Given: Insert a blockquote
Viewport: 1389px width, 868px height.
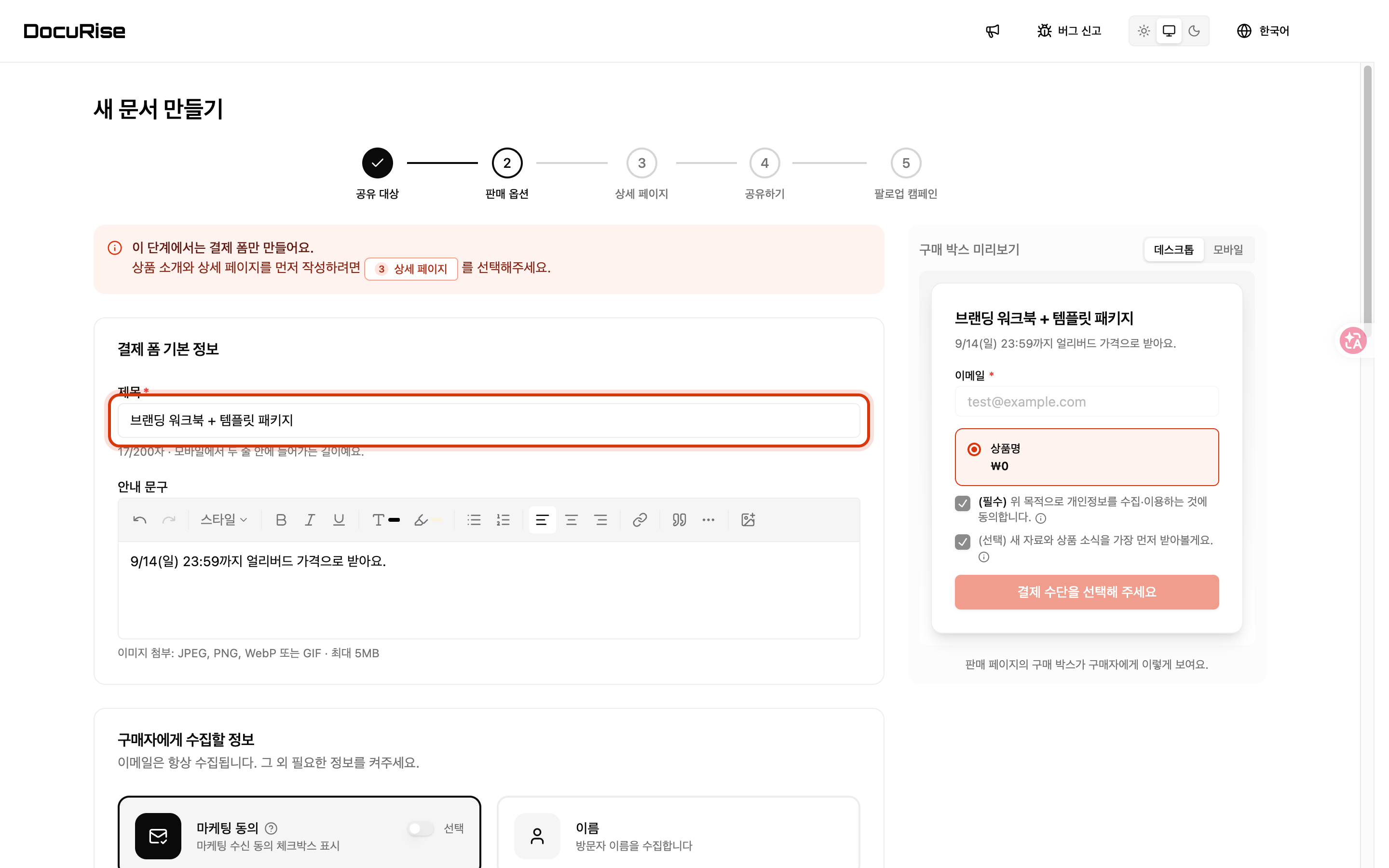Looking at the screenshot, I should (679, 520).
